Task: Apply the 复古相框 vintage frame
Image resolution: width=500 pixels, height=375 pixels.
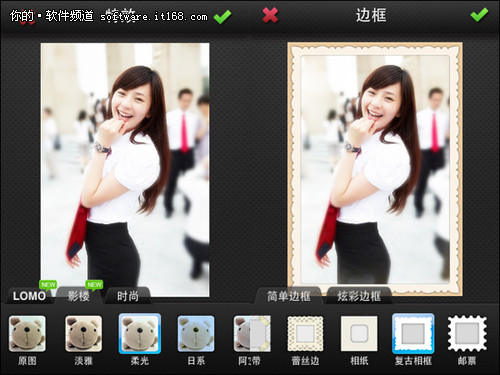Action: click(413, 334)
